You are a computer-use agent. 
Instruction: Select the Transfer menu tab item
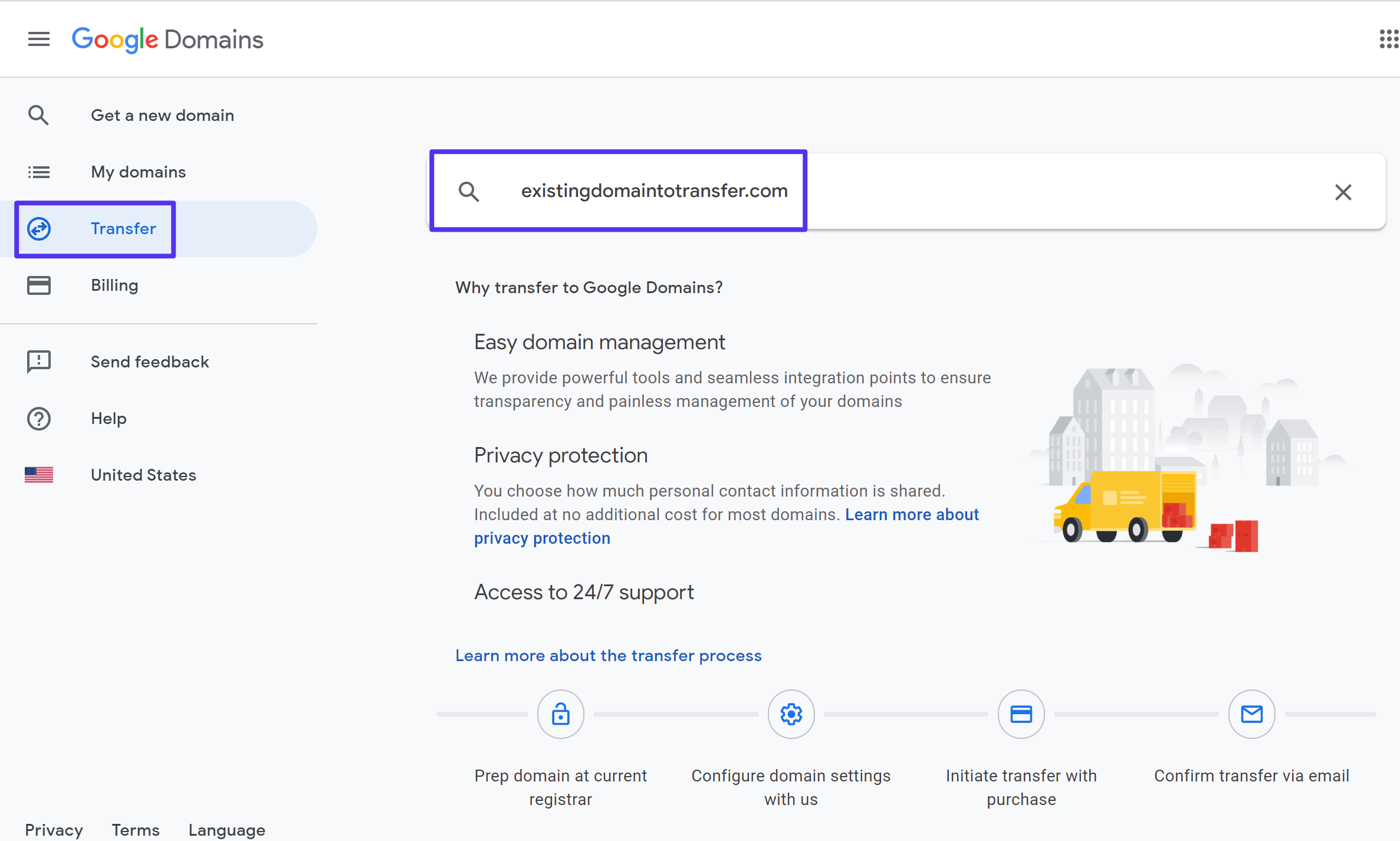123,228
